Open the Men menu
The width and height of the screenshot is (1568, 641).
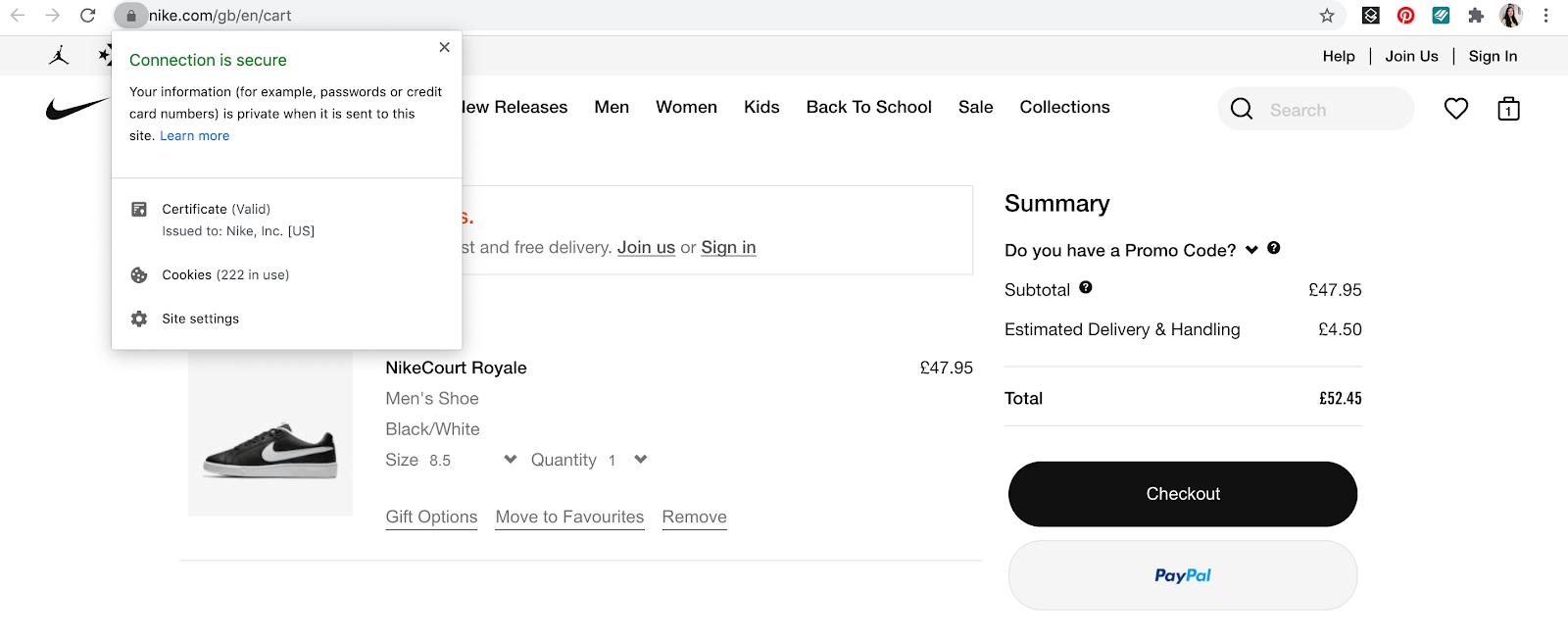[612, 107]
